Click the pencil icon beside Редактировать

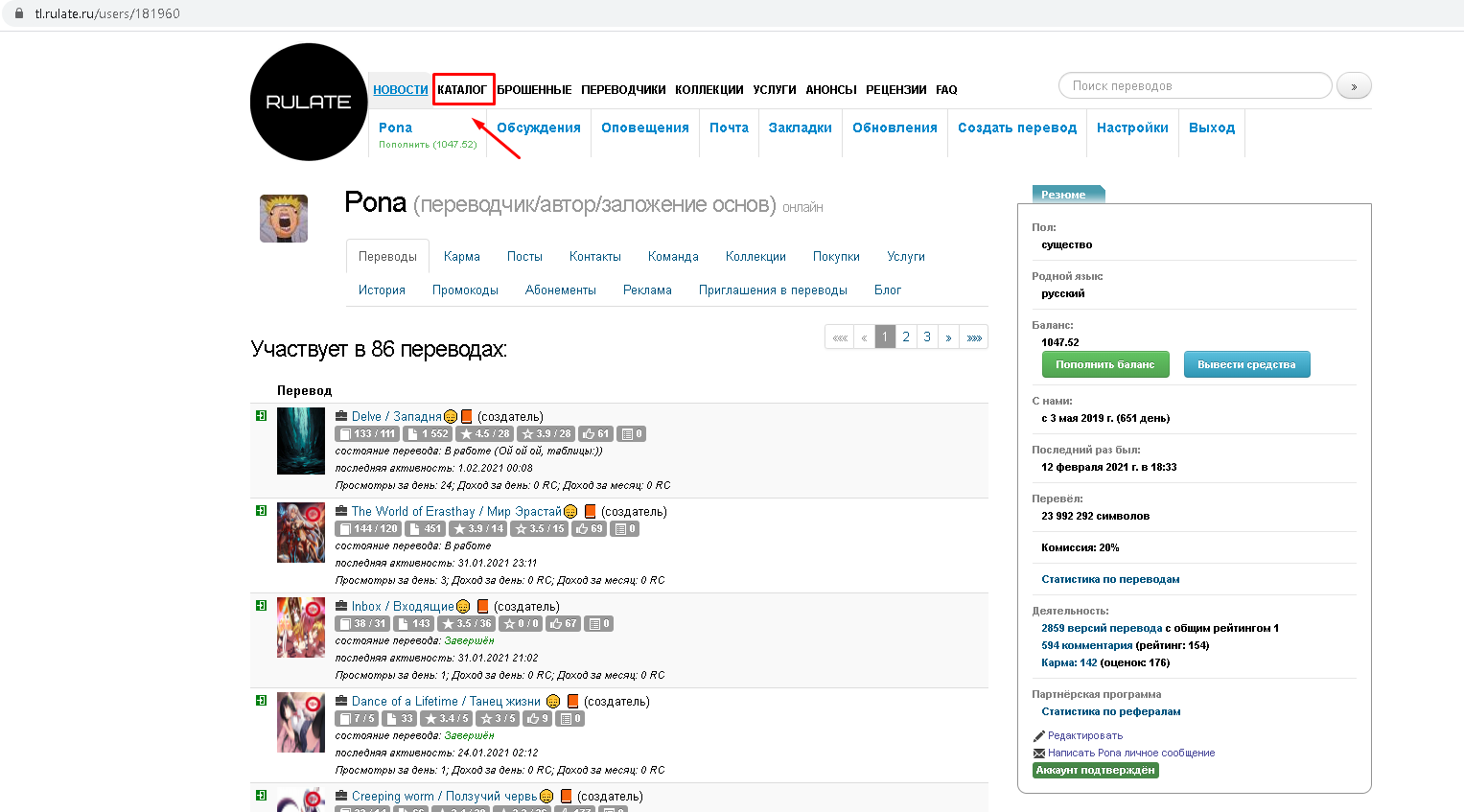(1039, 736)
